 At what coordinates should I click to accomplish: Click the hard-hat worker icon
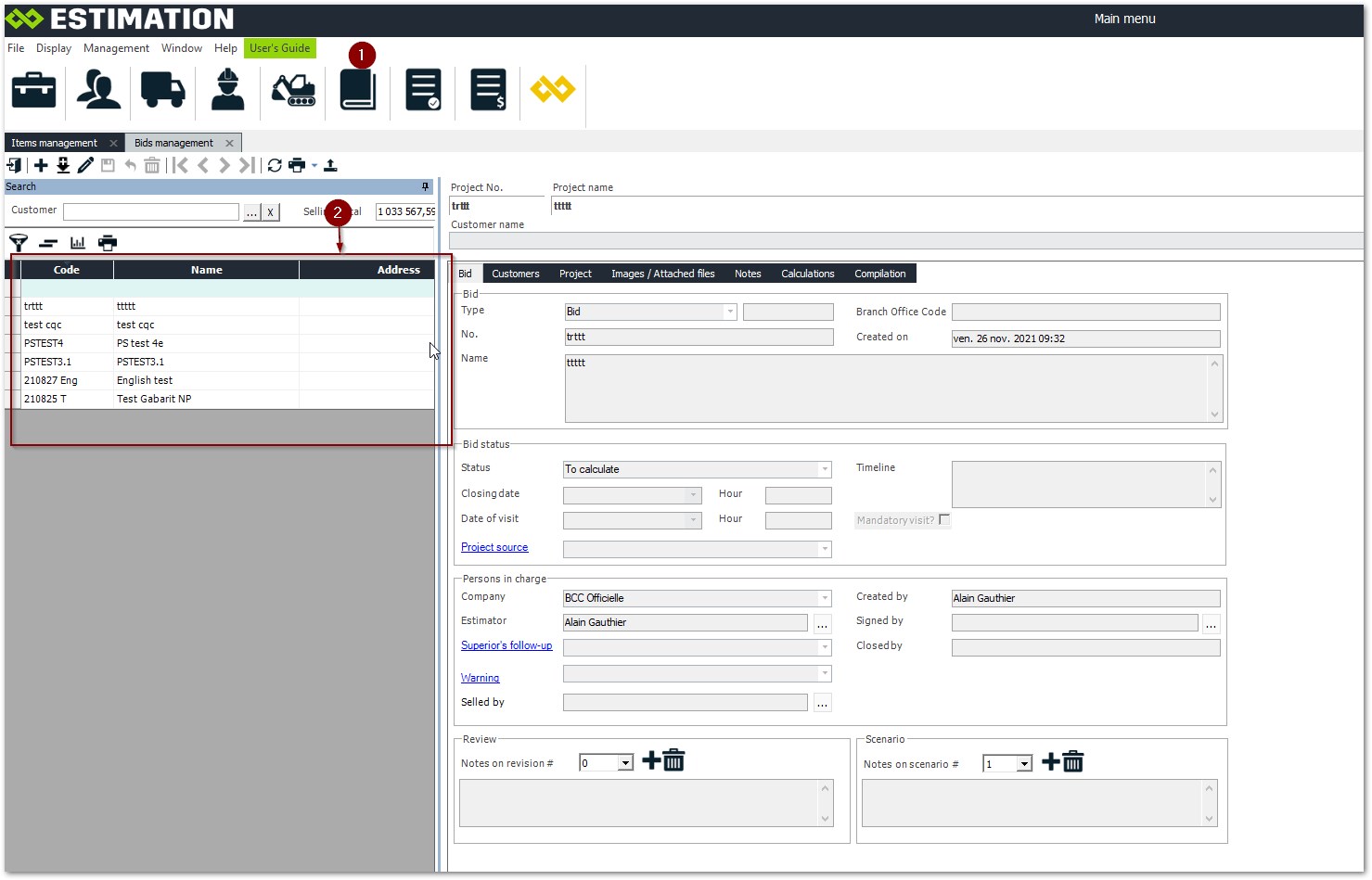click(227, 90)
